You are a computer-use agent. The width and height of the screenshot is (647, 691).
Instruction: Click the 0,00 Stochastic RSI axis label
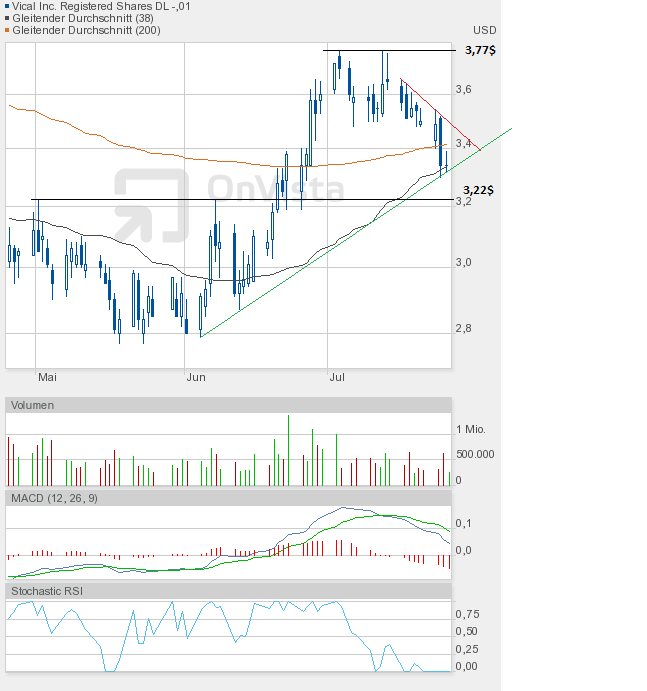point(467,666)
